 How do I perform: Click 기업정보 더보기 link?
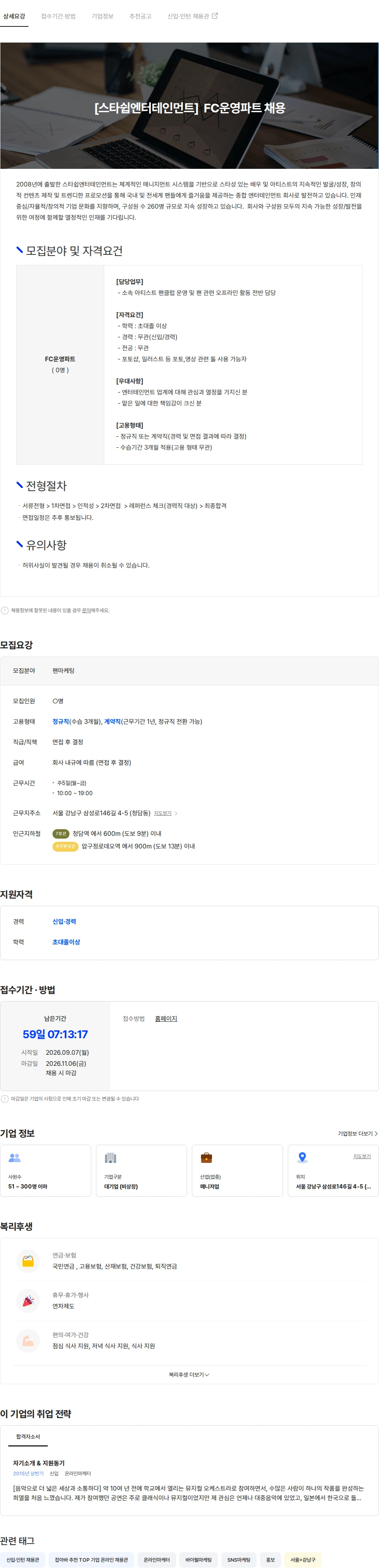tap(358, 1133)
